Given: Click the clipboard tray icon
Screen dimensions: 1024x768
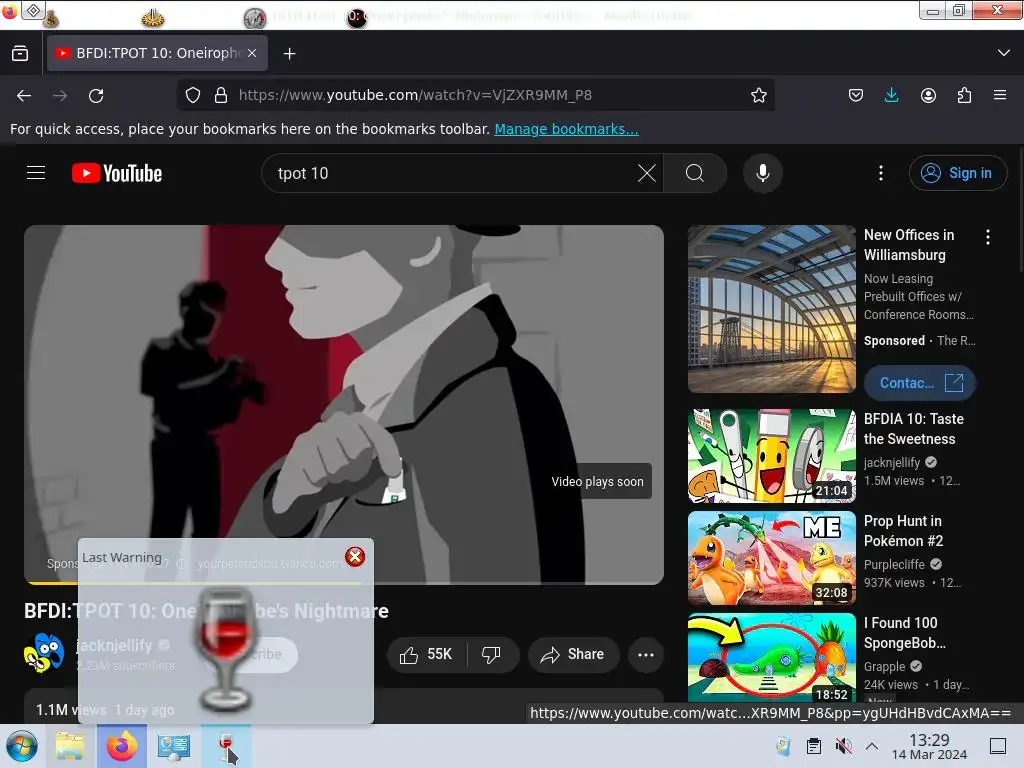Looking at the screenshot, I should coord(814,746).
